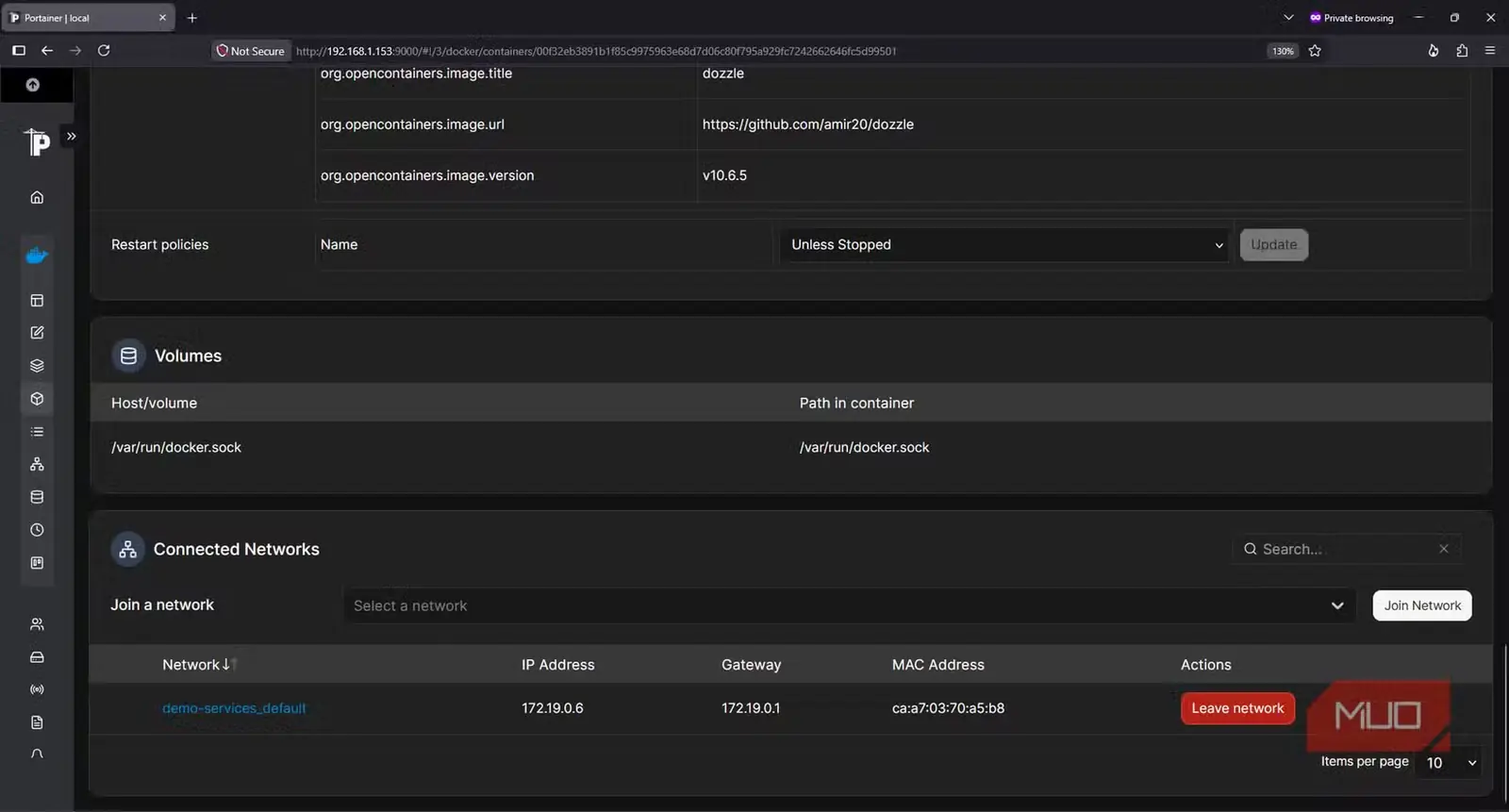Click the upward arrow icon at top-left
This screenshot has height=812, width=1509.
[33, 85]
